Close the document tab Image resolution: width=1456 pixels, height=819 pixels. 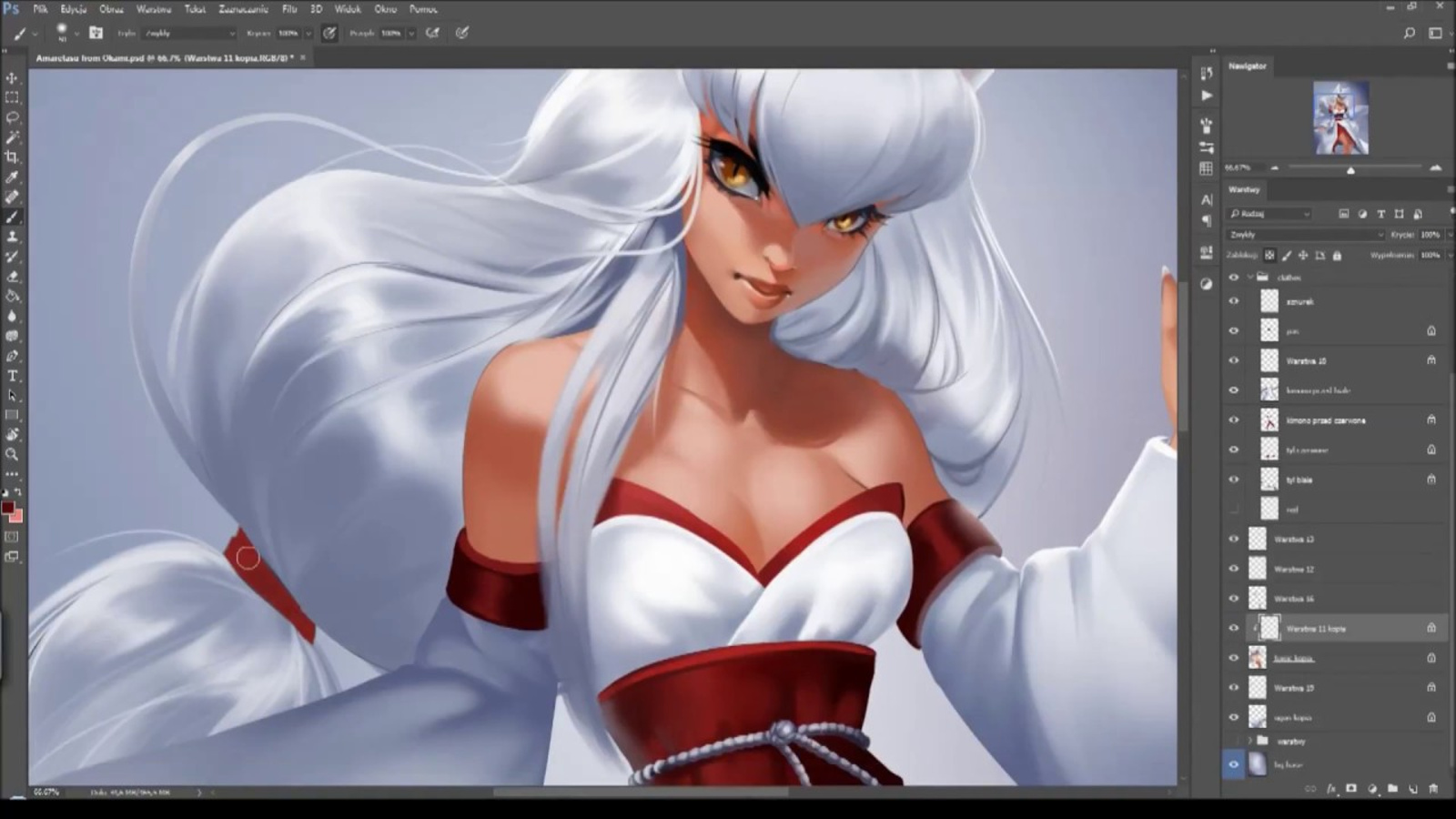(303, 57)
